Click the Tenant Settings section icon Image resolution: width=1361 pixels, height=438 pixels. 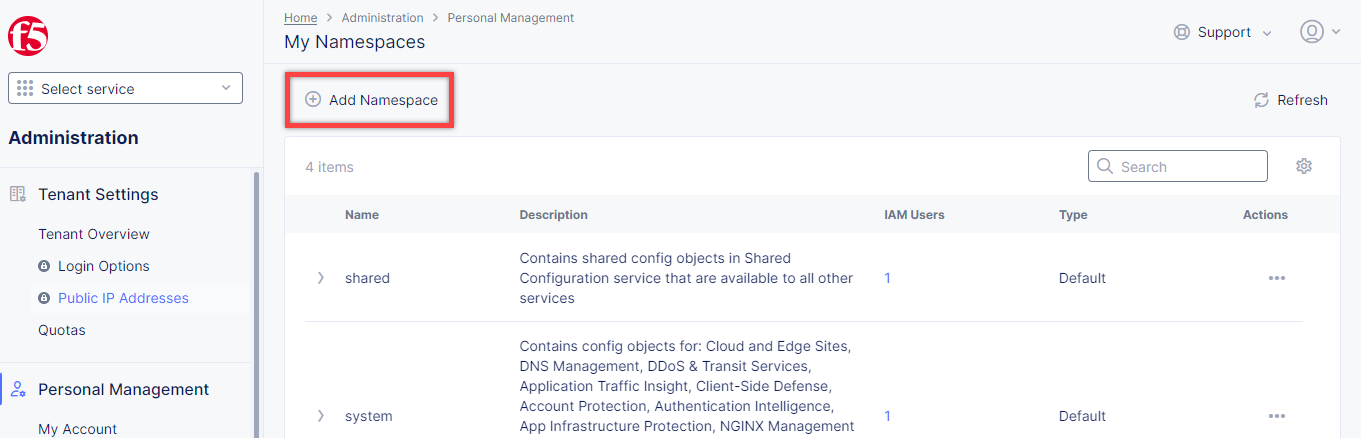coord(18,194)
